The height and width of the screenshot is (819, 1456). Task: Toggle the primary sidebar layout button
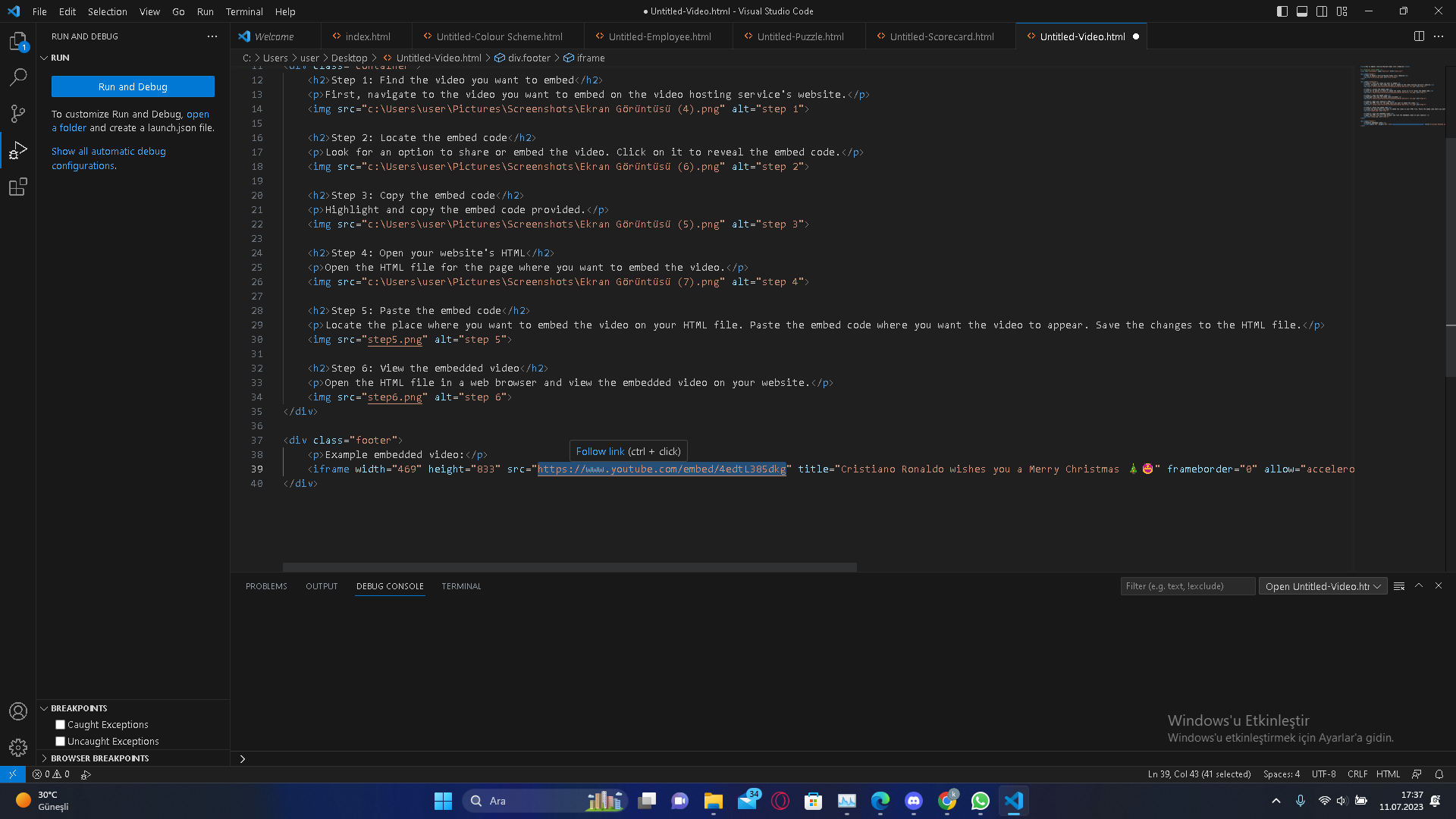pos(1282,11)
